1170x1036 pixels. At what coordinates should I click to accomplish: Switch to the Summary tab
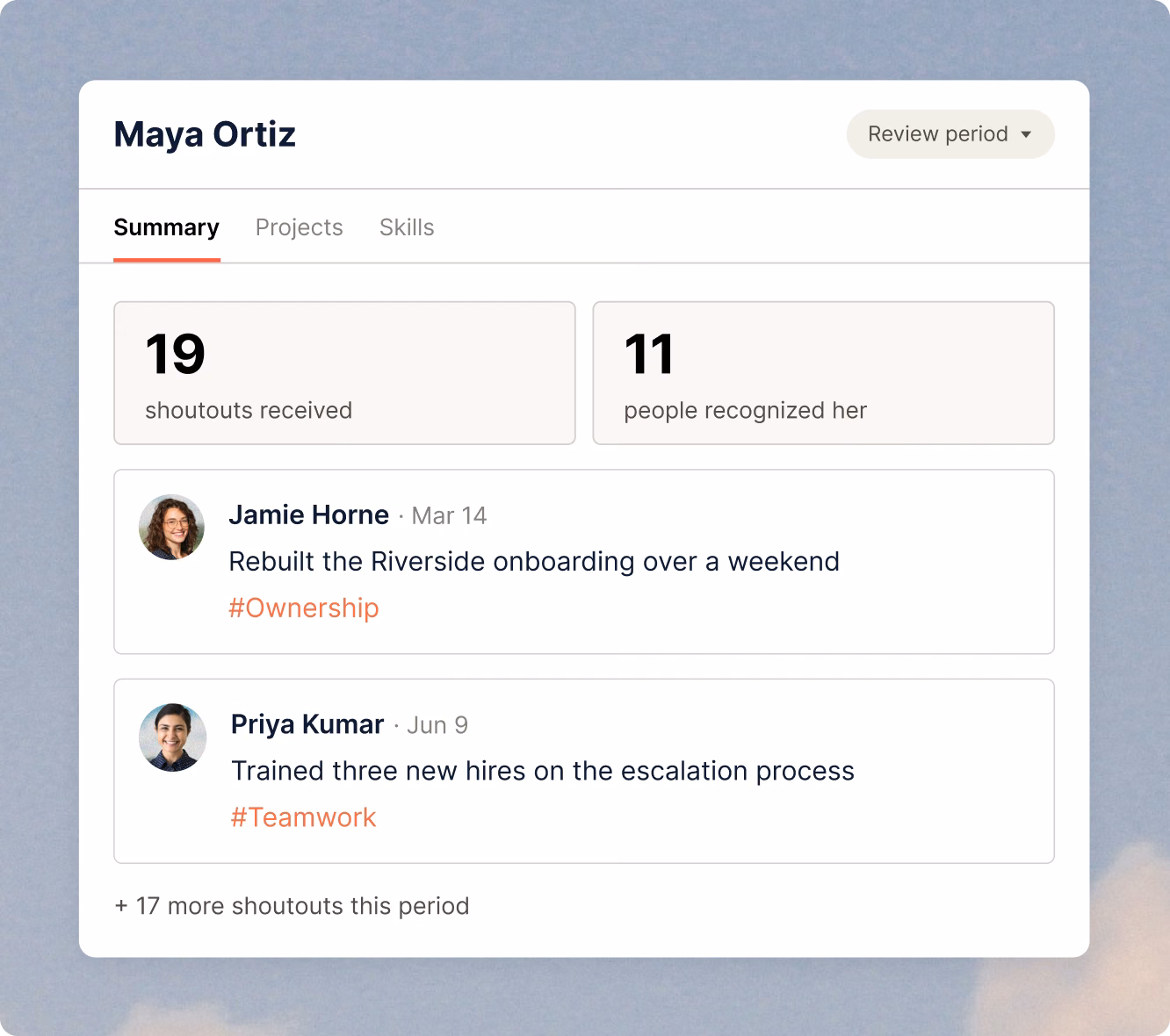167,227
